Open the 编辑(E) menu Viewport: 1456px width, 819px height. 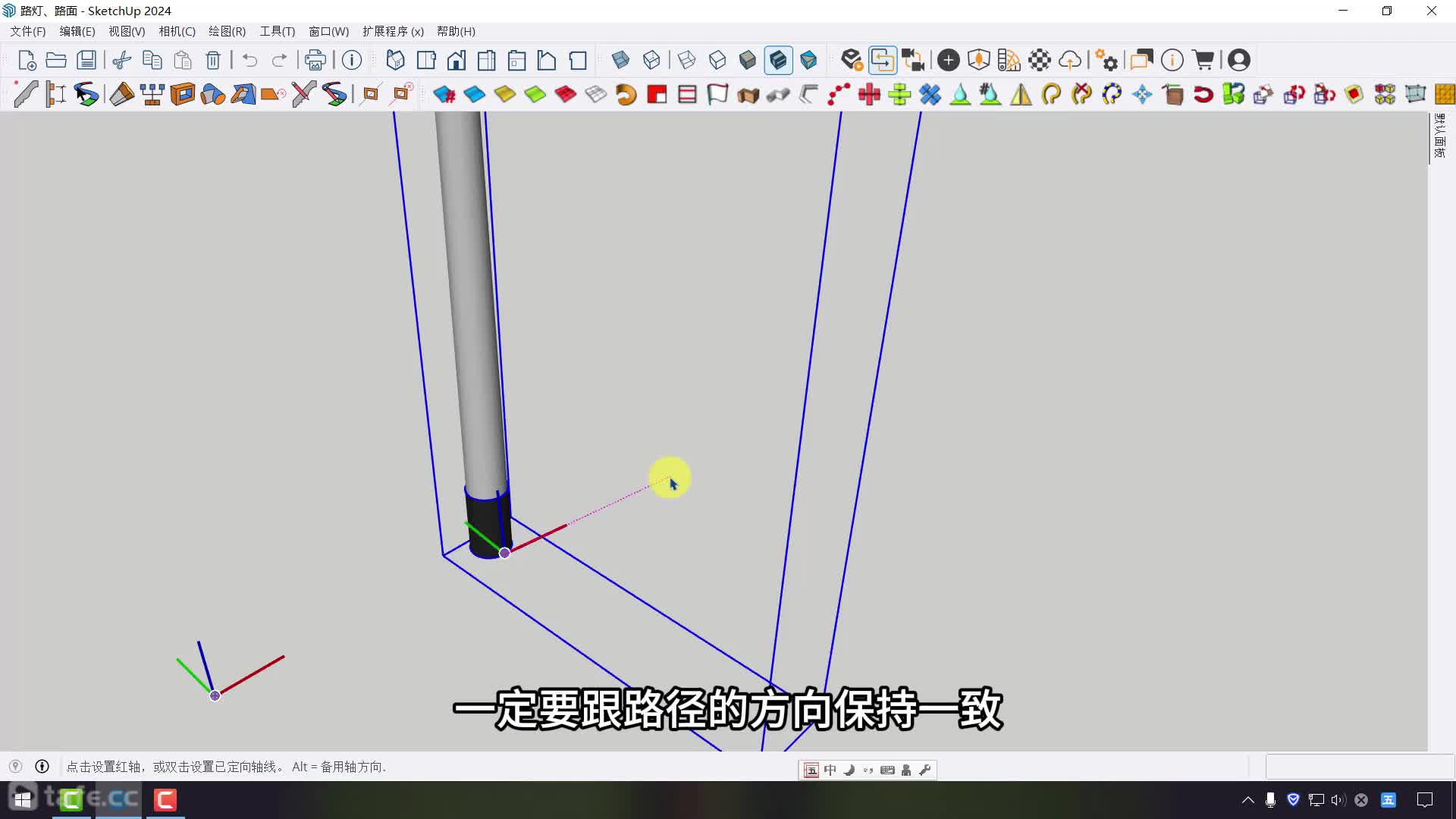point(77,31)
